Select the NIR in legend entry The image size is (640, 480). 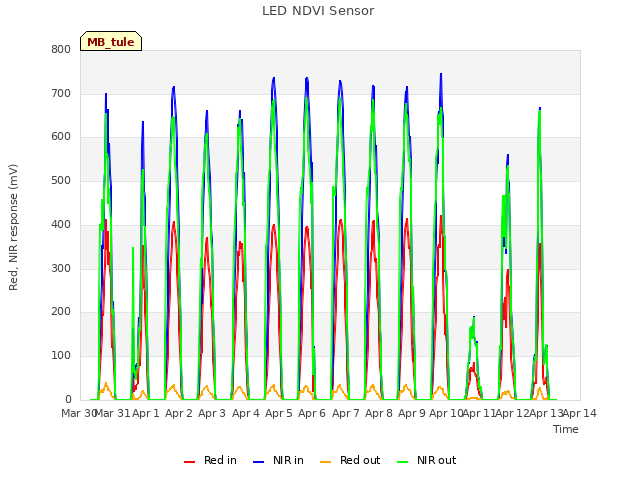(278, 460)
